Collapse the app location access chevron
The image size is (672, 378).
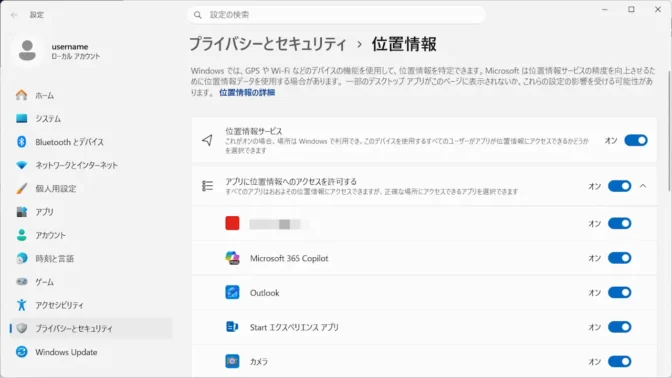643,186
